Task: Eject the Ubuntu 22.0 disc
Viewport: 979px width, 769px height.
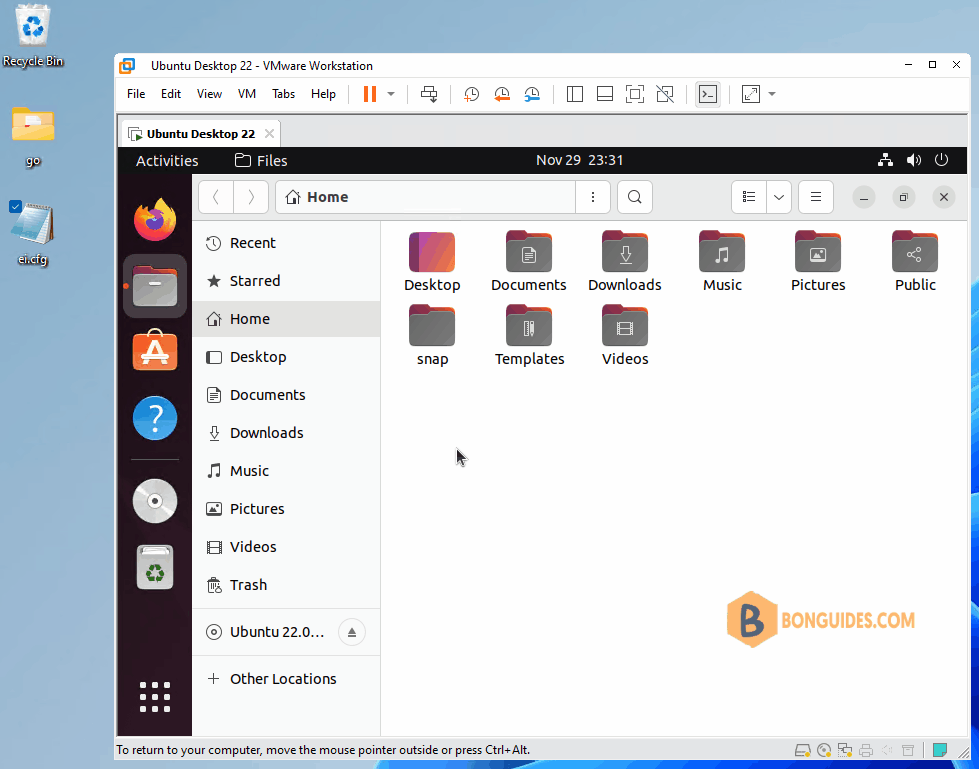Action: coord(352,632)
